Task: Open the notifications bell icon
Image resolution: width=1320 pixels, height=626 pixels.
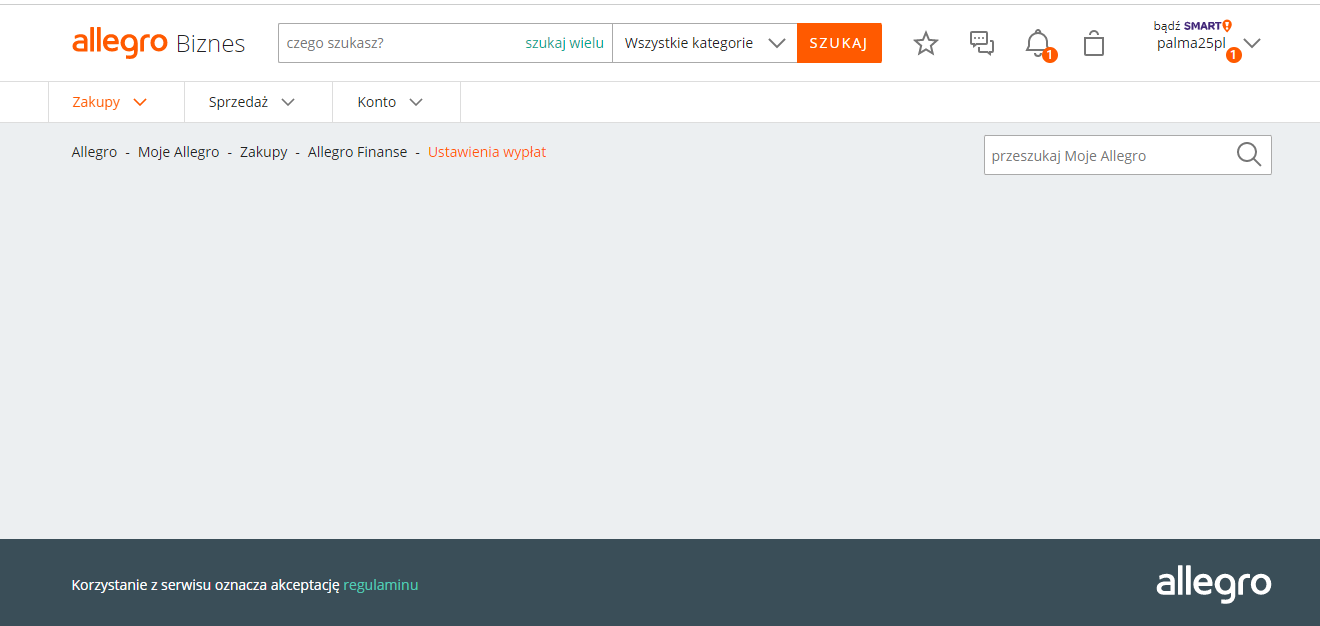Action: click(1038, 43)
